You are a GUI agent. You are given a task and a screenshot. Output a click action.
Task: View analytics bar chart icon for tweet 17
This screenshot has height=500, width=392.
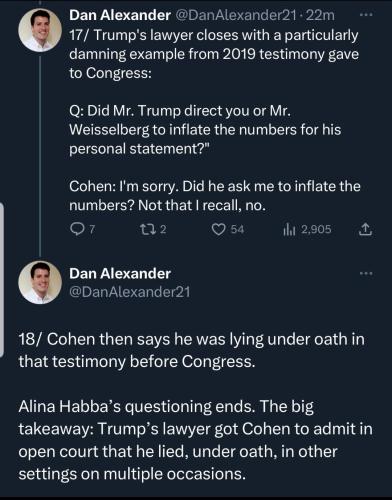coord(289,229)
